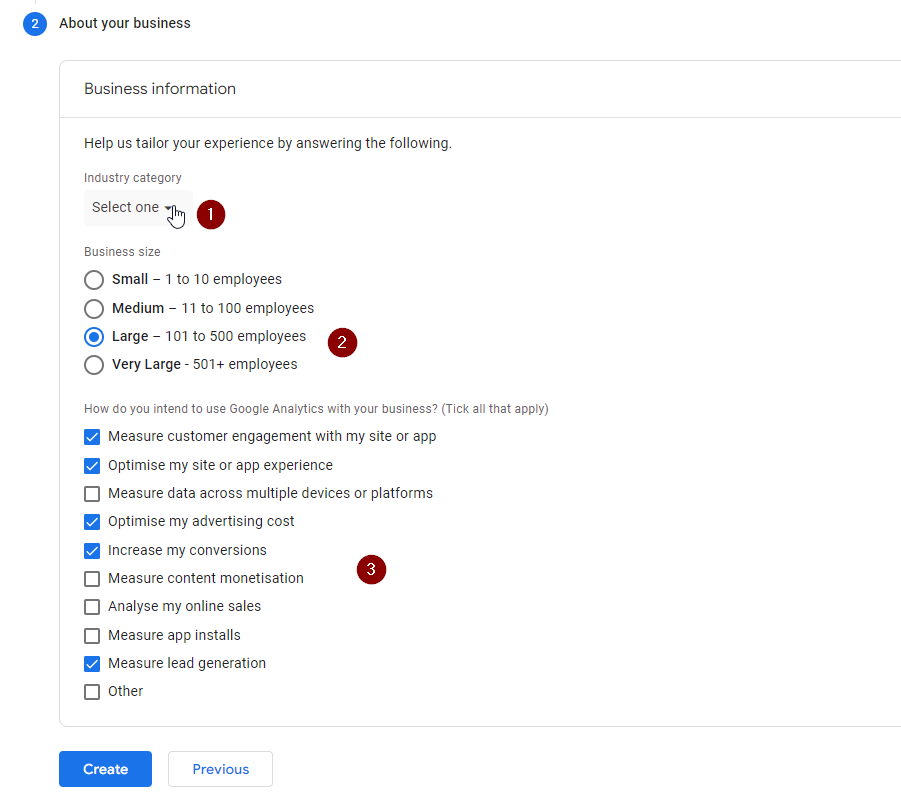Select Large business size radio button
The width and height of the screenshot is (901, 803).
(94, 337)
